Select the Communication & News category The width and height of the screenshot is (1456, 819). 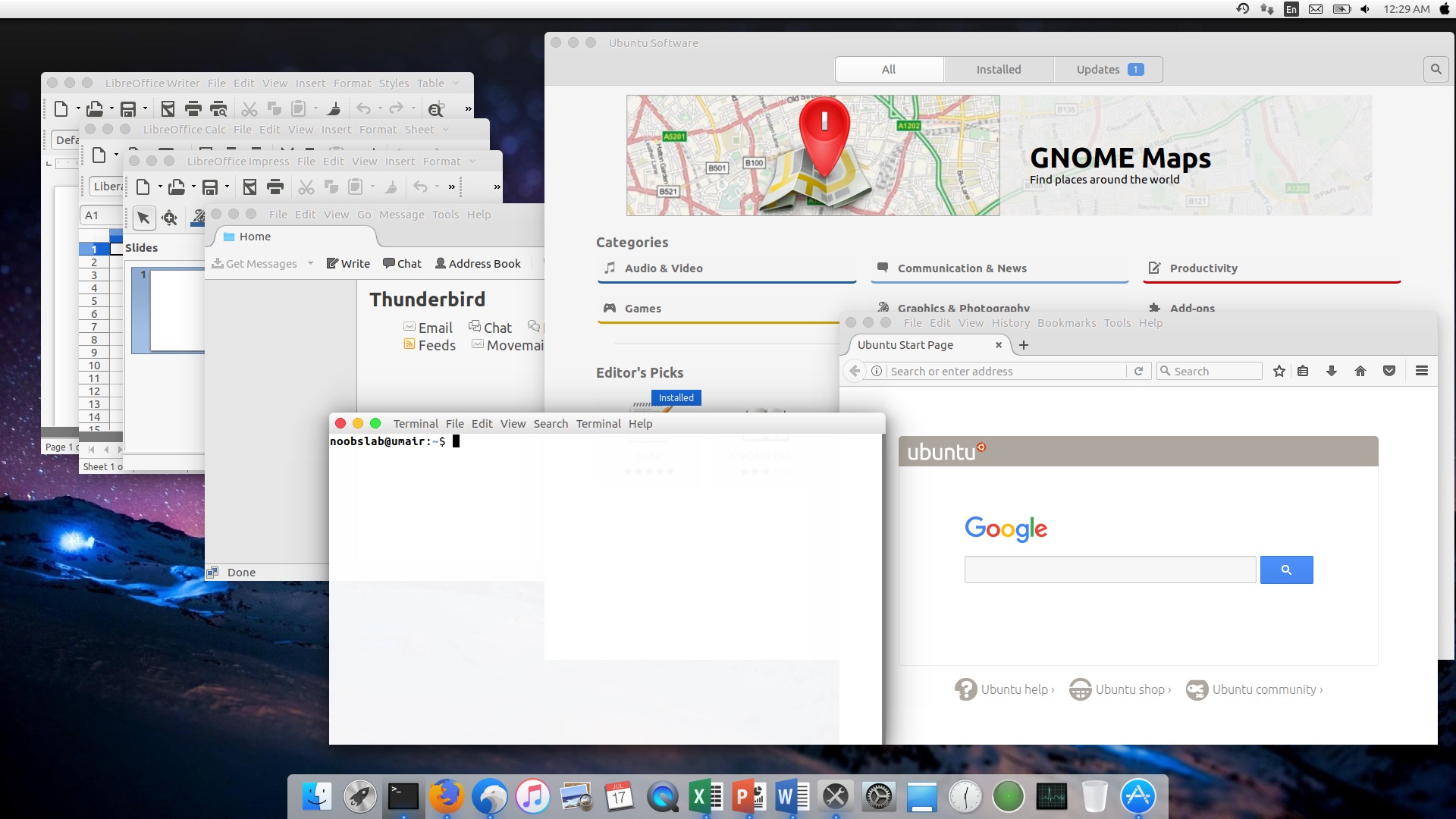point(961,267)
